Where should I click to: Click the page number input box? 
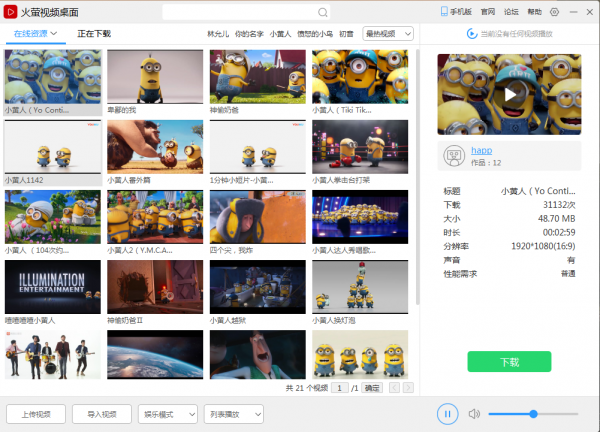(339, 388)
